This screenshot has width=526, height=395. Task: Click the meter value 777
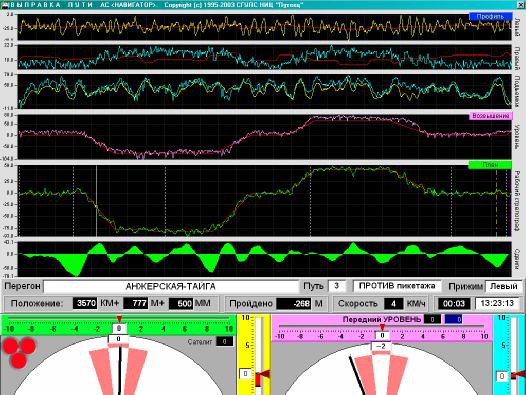click(x=136, y=303)
